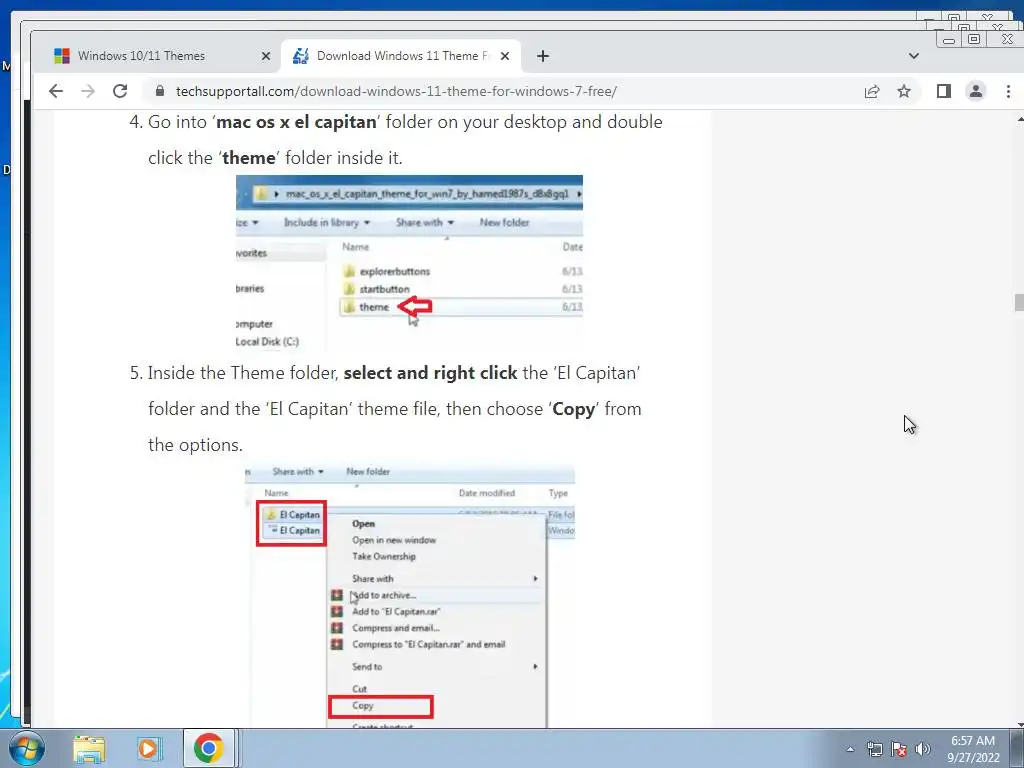
Task: Go back to the previous page
Action: pyautogui.click(x=56, y=91)
